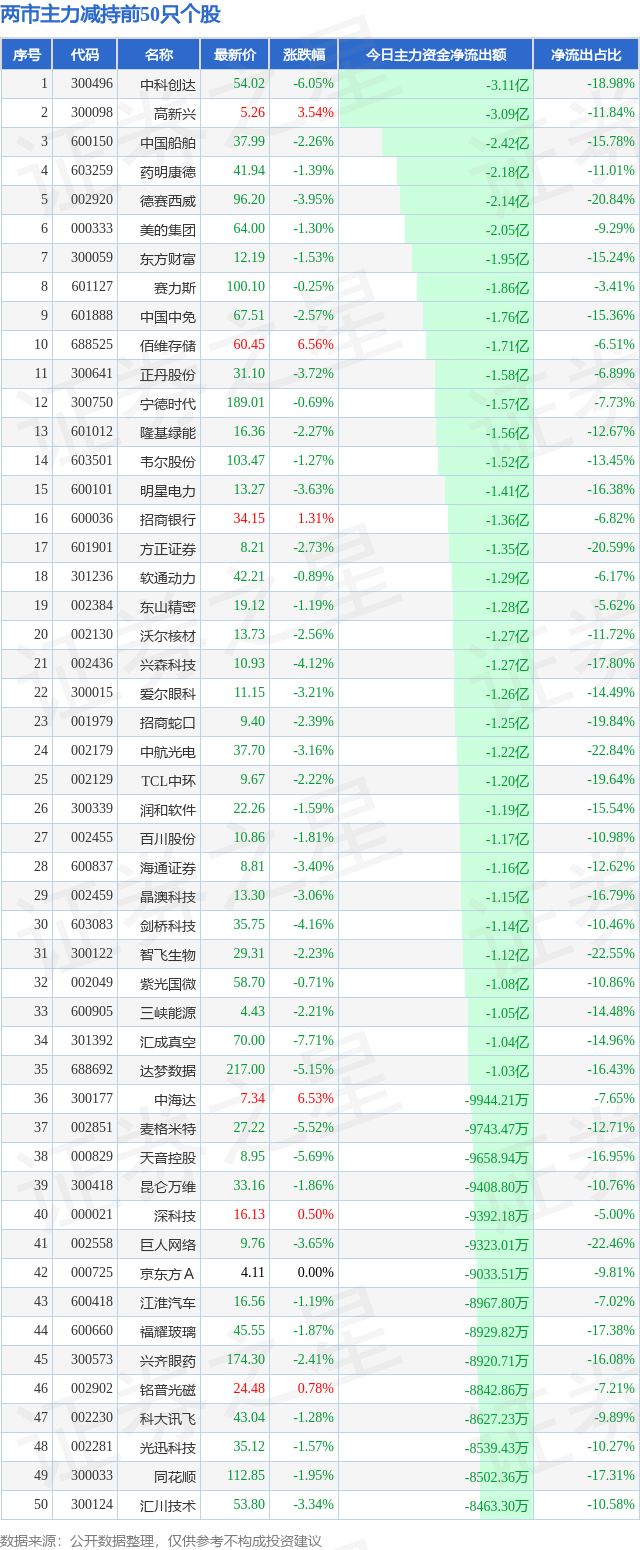Click stock name 兴森科技
The width and height of the screenshot is (640, 1550).
coord(168,664)
